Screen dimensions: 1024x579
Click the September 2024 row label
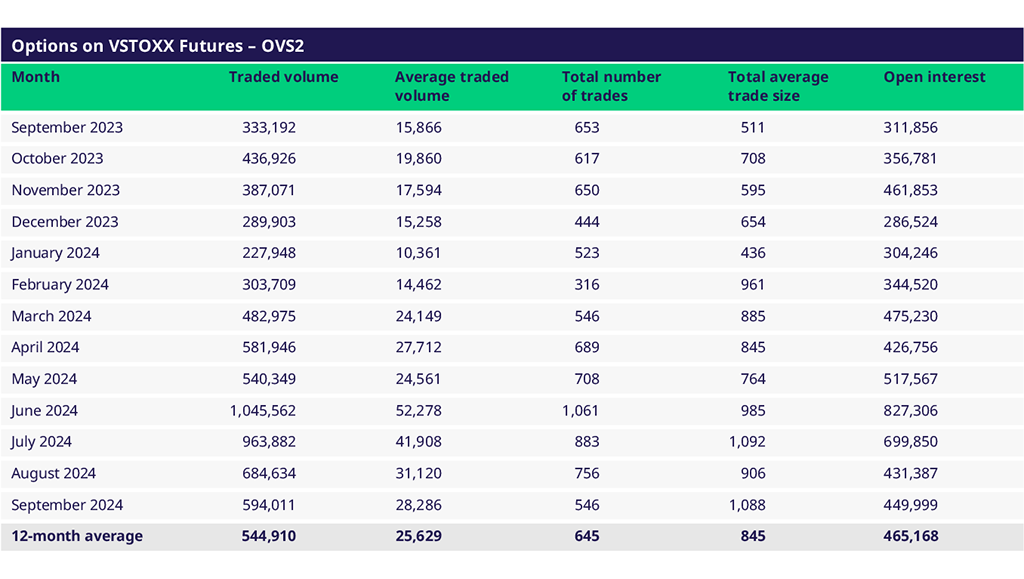(x=67, y=504)
